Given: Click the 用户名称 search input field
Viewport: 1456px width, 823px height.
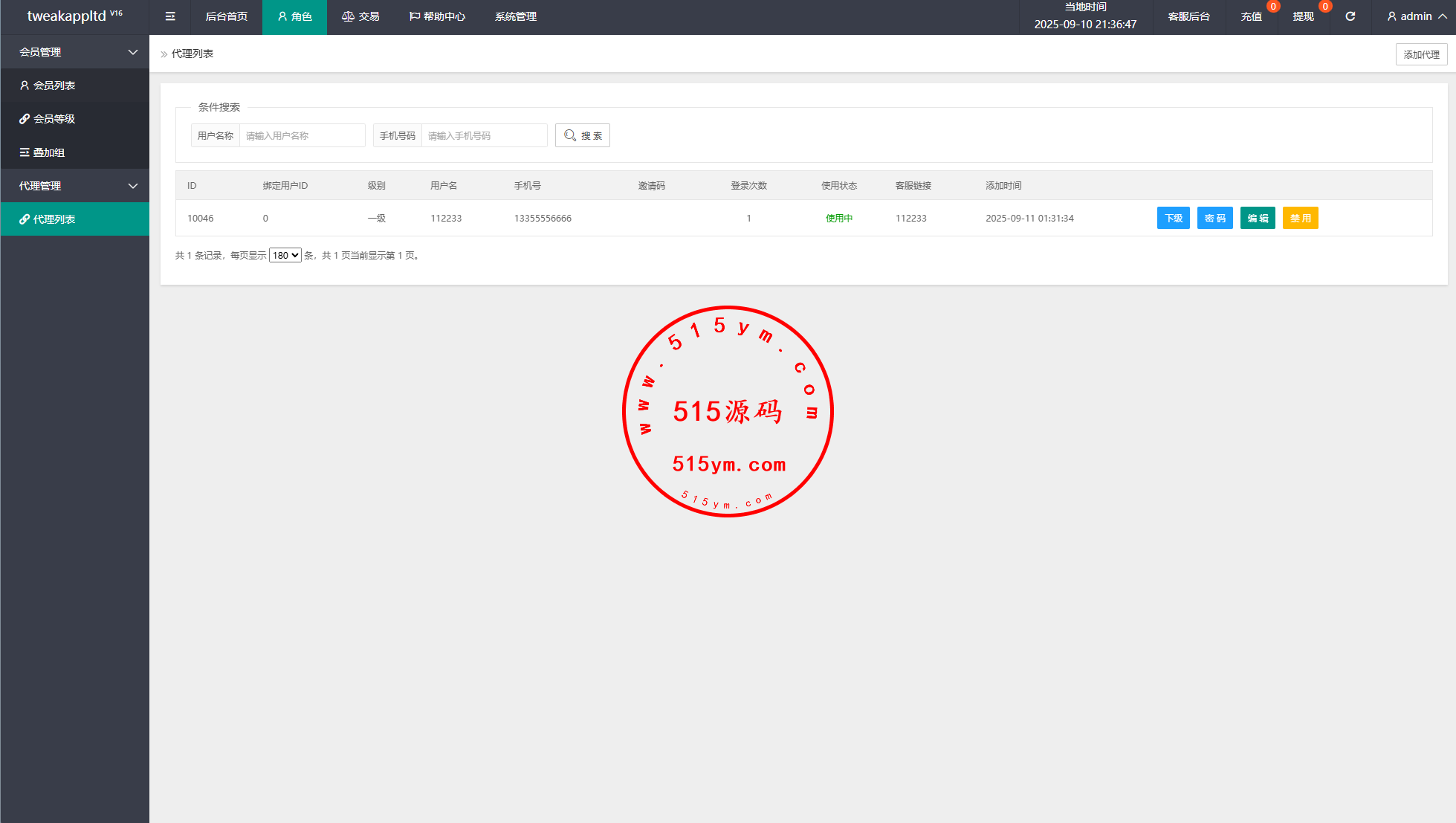Looking at the screenshot, I should point(302,135).
